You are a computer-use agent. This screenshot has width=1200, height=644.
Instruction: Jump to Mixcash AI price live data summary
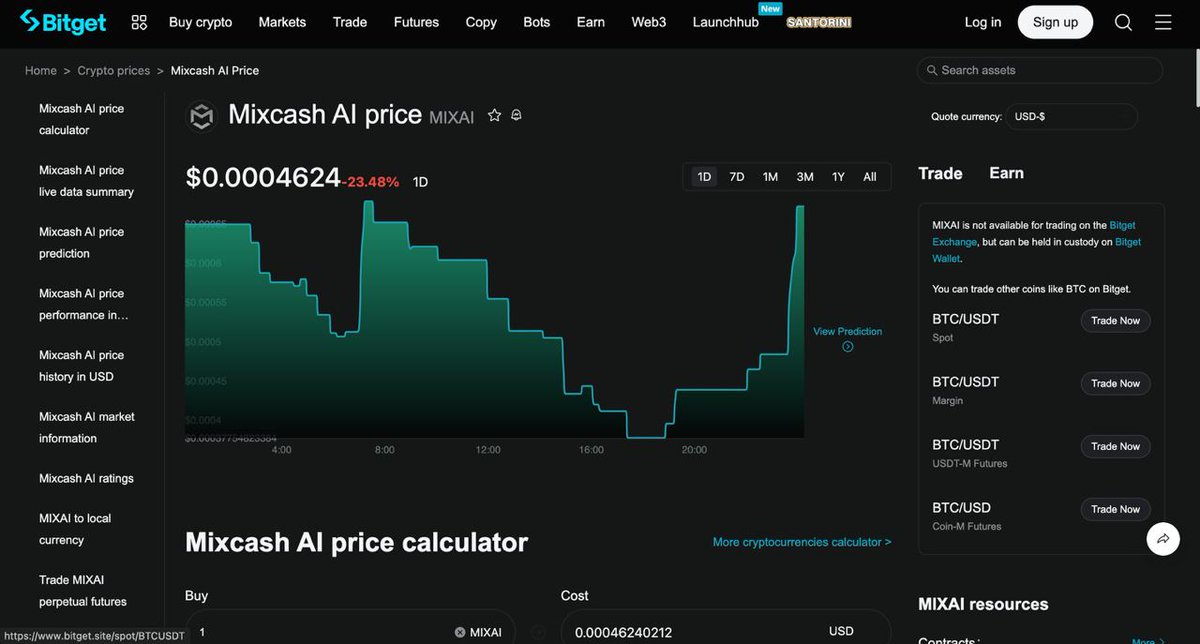tap(86, 181)
